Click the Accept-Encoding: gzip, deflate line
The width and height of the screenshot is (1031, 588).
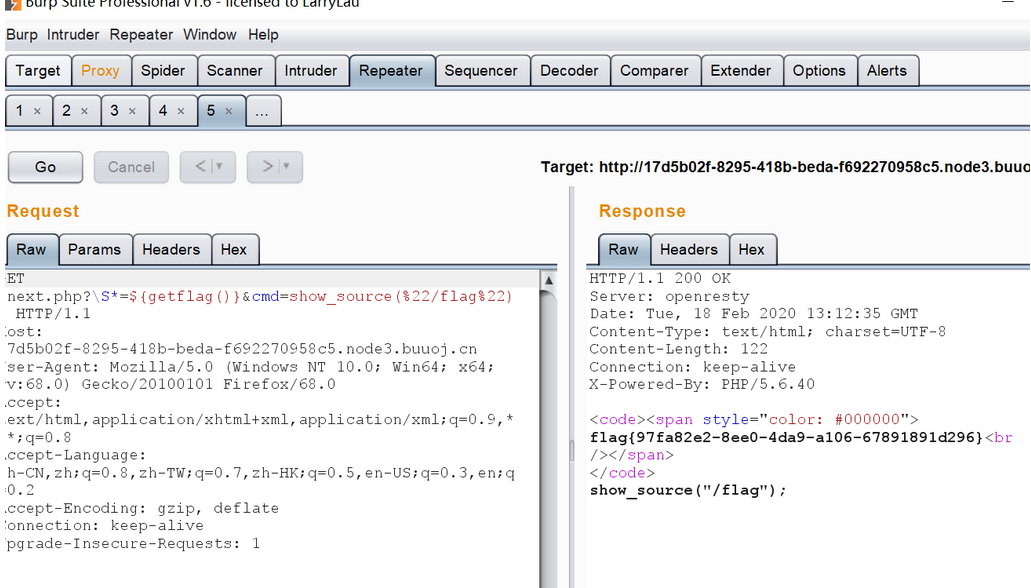click(142, 508)
